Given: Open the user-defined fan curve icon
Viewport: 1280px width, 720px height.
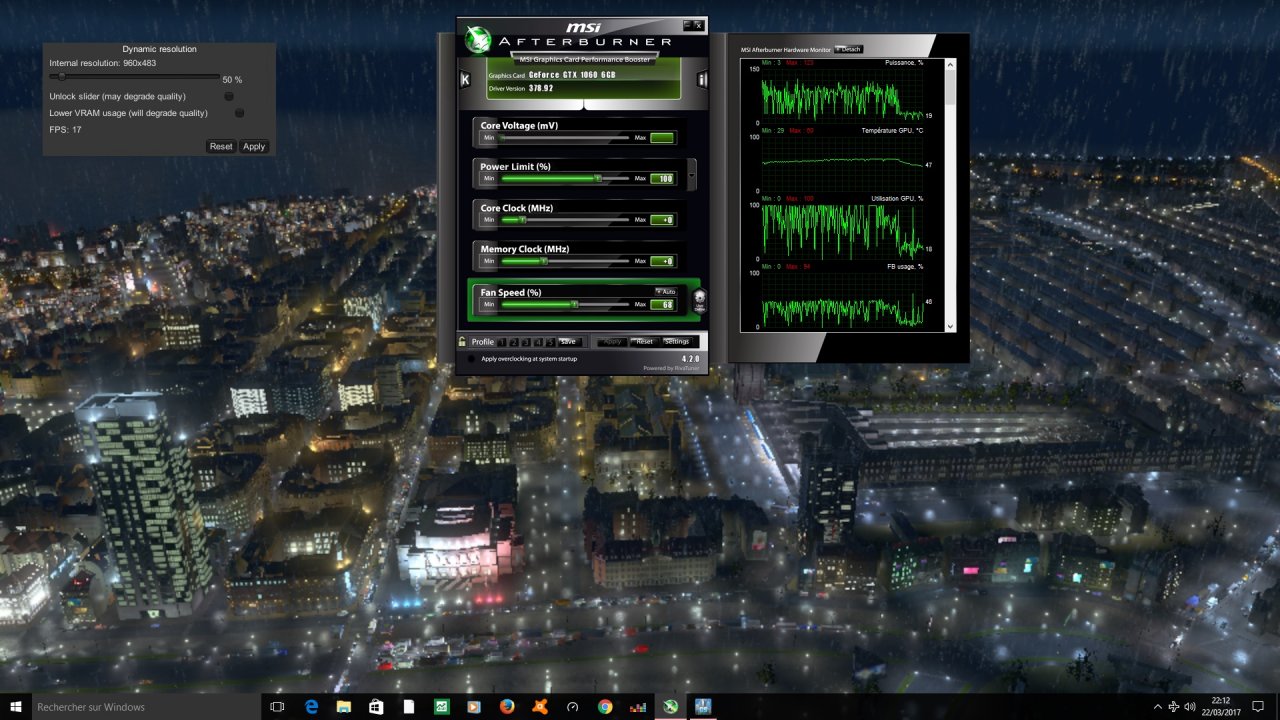Looking at the screenshot, I should click(700, 299).
